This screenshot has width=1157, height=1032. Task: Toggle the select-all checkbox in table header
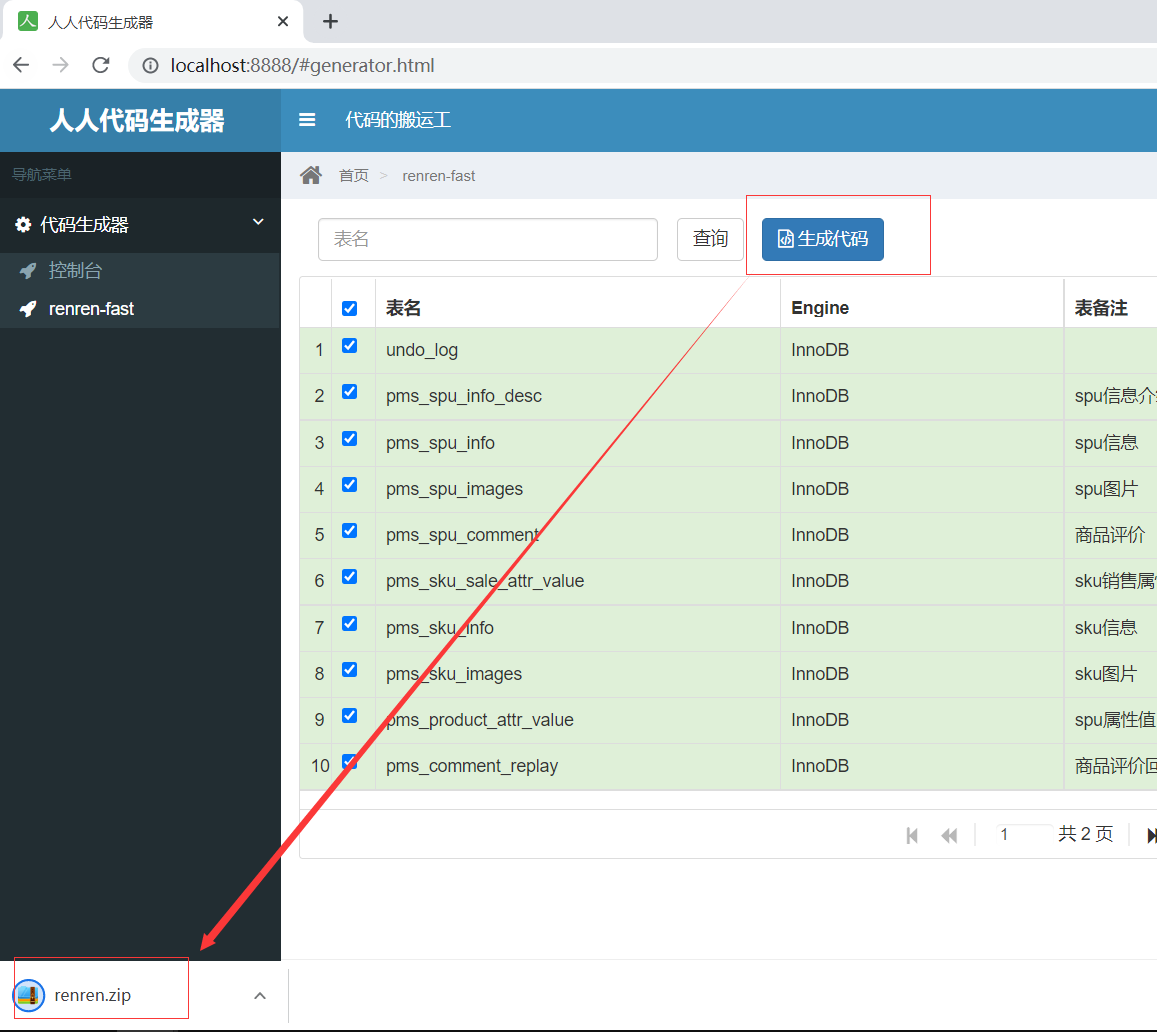click(350, 308)
